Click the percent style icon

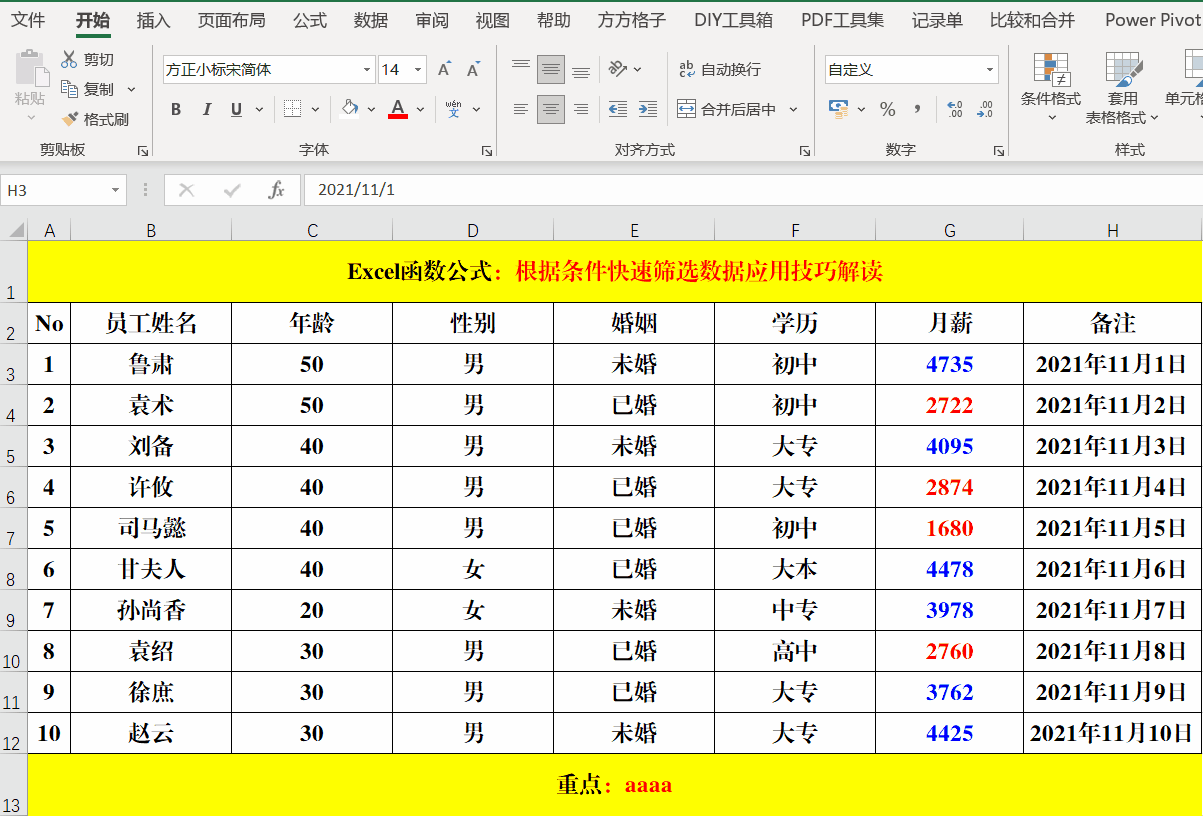[887, 109]
